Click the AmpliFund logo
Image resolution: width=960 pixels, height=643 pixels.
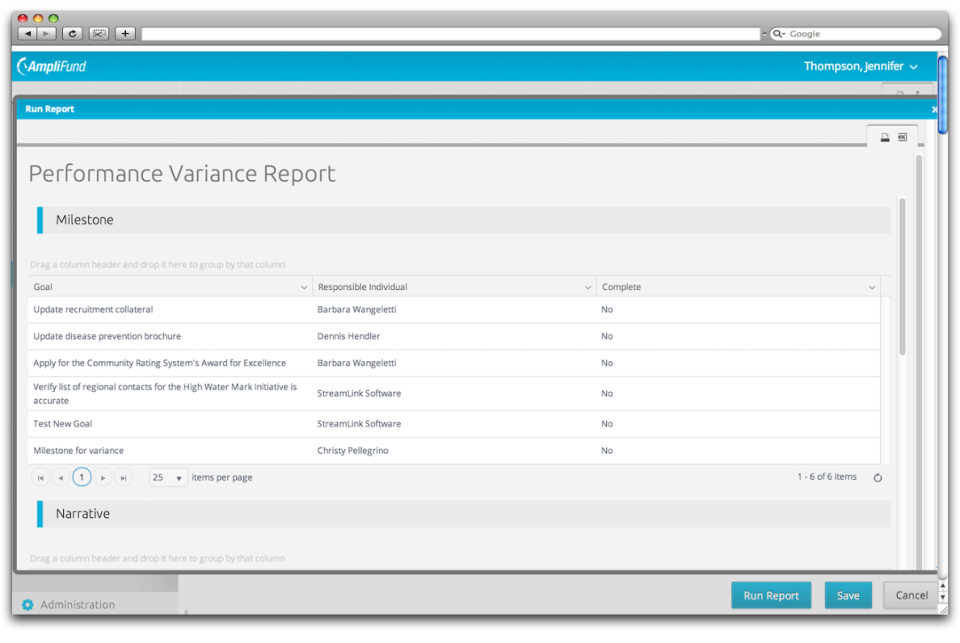pos(52,66)
